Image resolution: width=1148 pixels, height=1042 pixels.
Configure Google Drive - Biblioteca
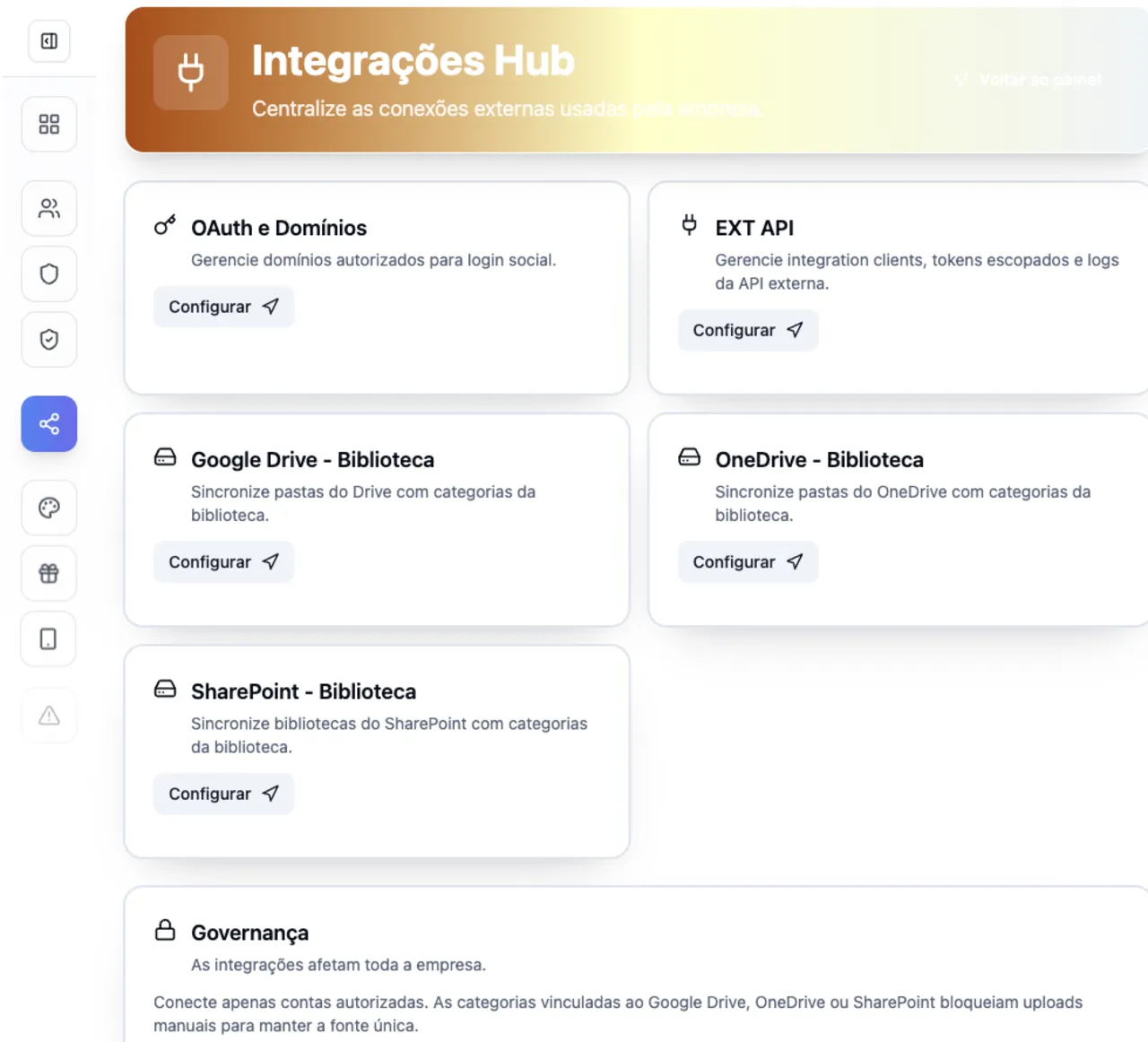[223, 562]
